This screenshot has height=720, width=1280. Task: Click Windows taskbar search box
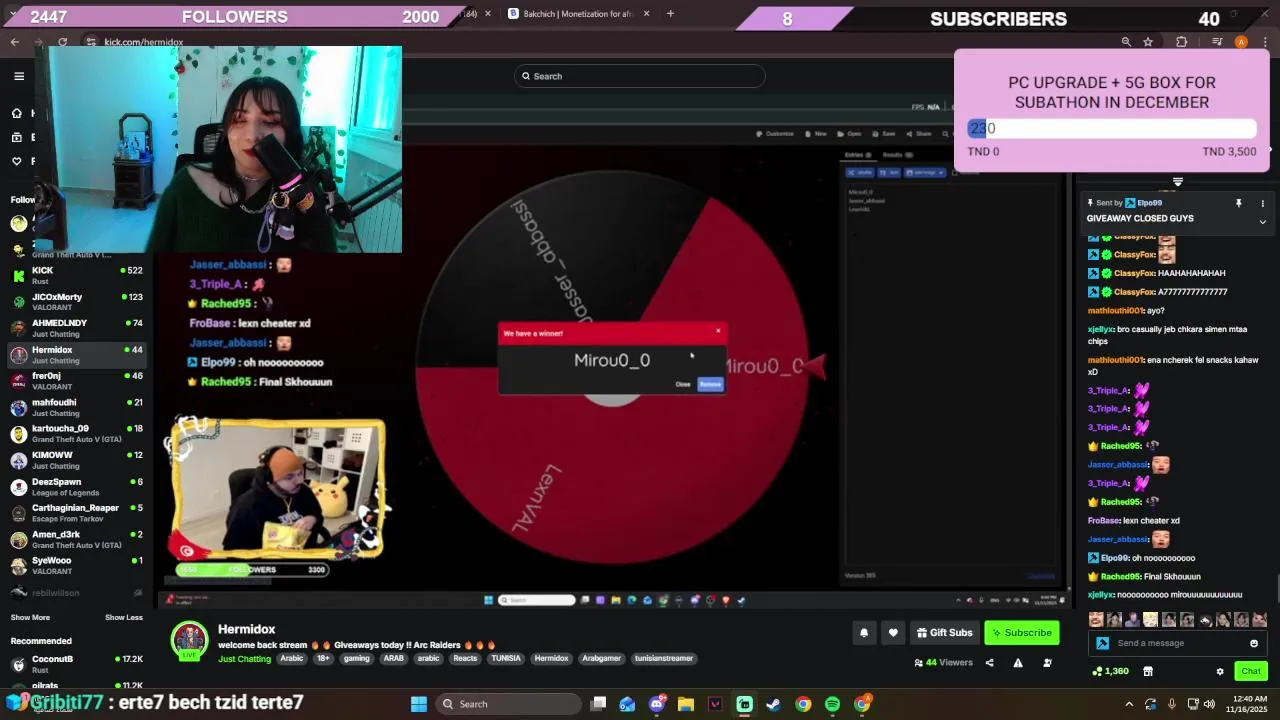point(508,704)
